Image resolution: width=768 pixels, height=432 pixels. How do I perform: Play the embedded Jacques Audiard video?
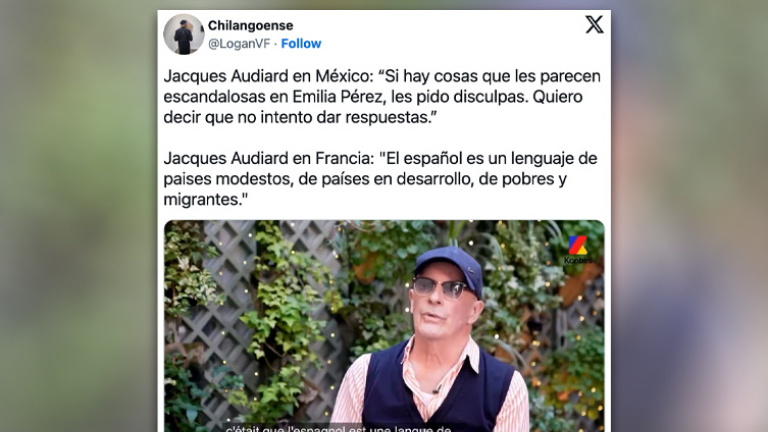[384, 326]
